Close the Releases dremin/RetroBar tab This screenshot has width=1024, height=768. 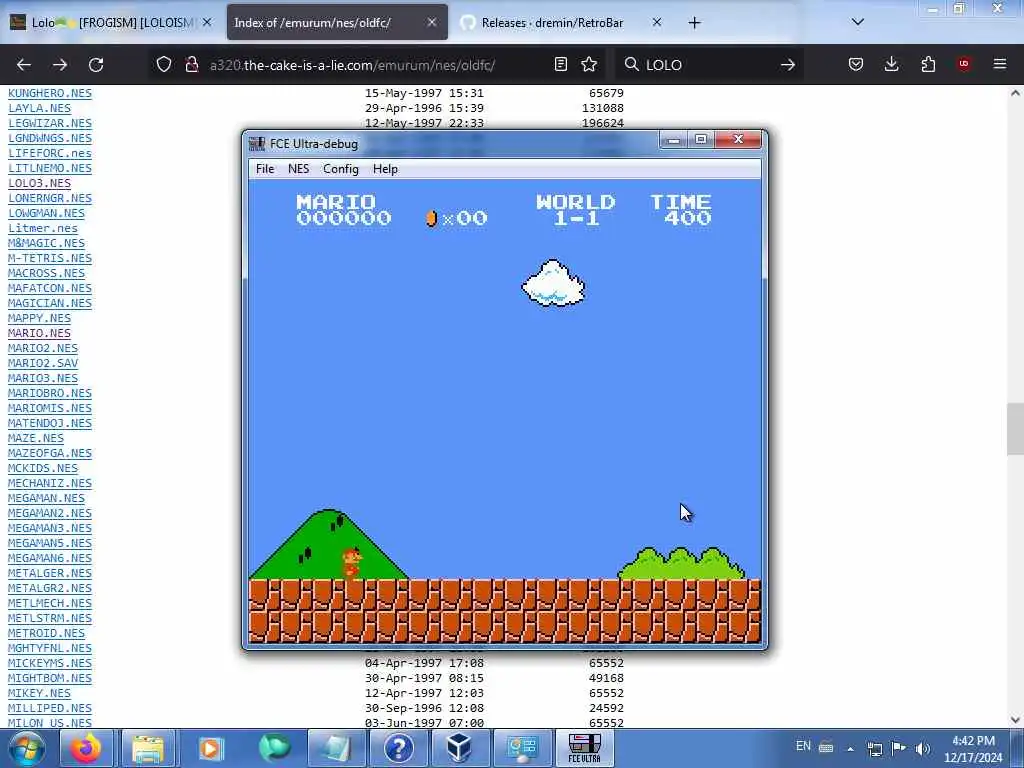point(657,22)
